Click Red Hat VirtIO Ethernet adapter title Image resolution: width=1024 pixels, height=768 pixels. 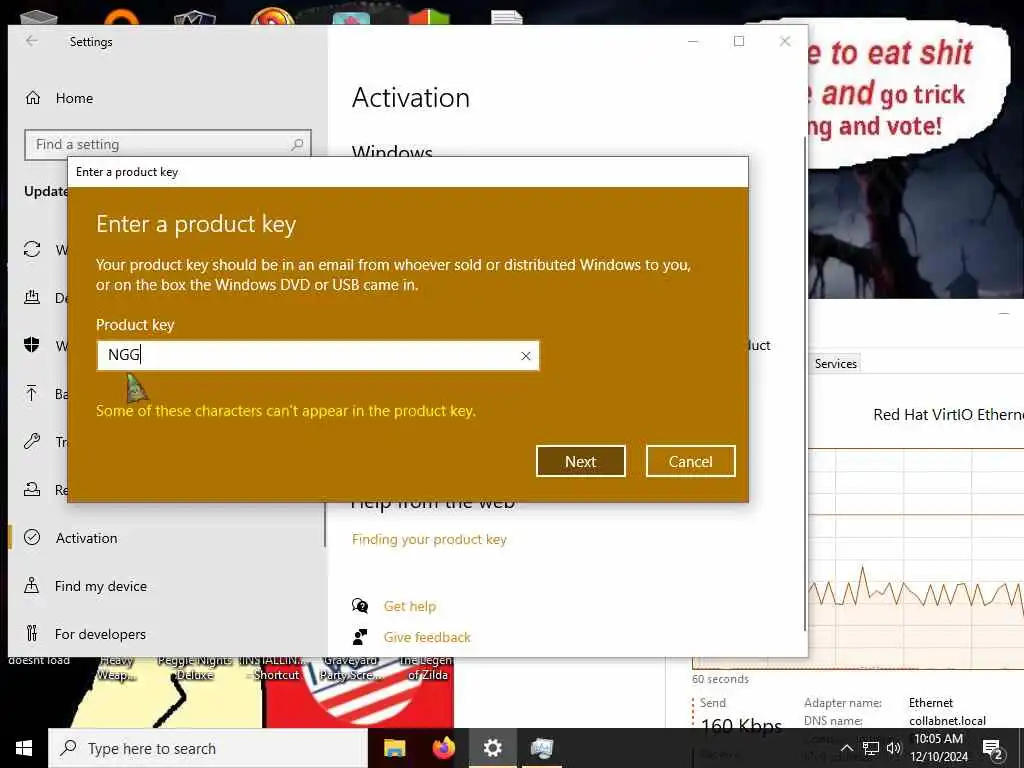click(948, 415)
